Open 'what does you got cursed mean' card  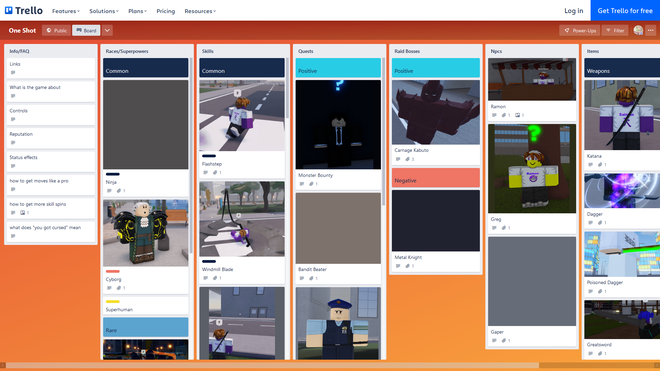click(51, 232)
